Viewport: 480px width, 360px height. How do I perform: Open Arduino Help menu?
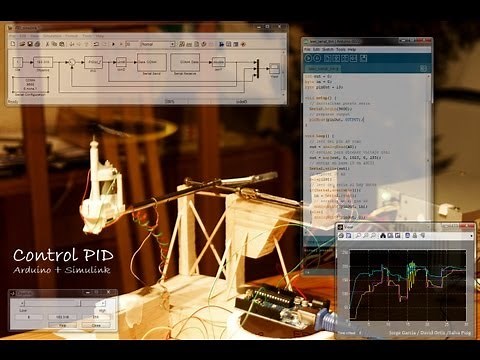click(x=352, y=49)
